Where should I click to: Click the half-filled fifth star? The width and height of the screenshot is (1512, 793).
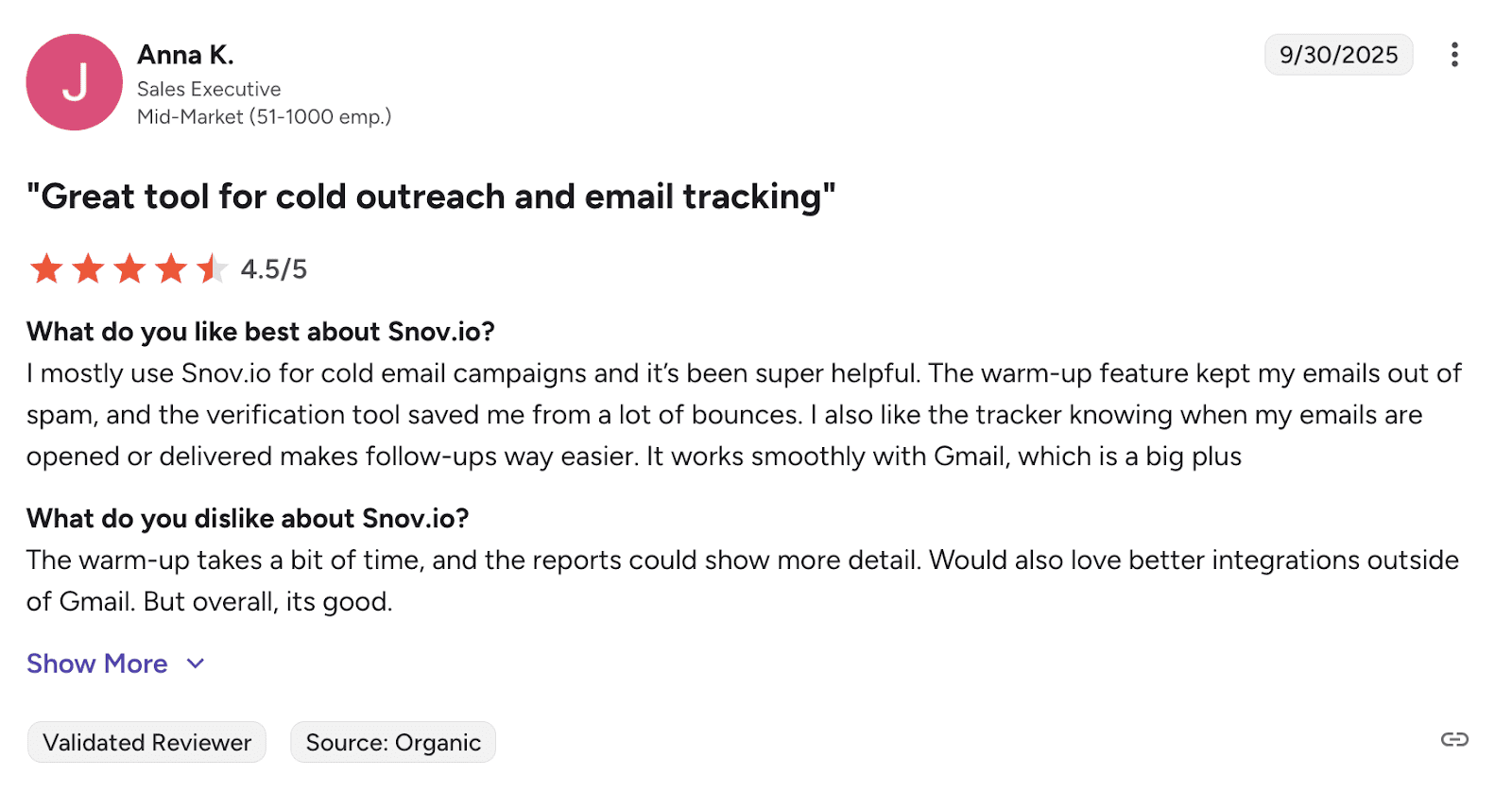pyautogui.click(x=212, y=268)
